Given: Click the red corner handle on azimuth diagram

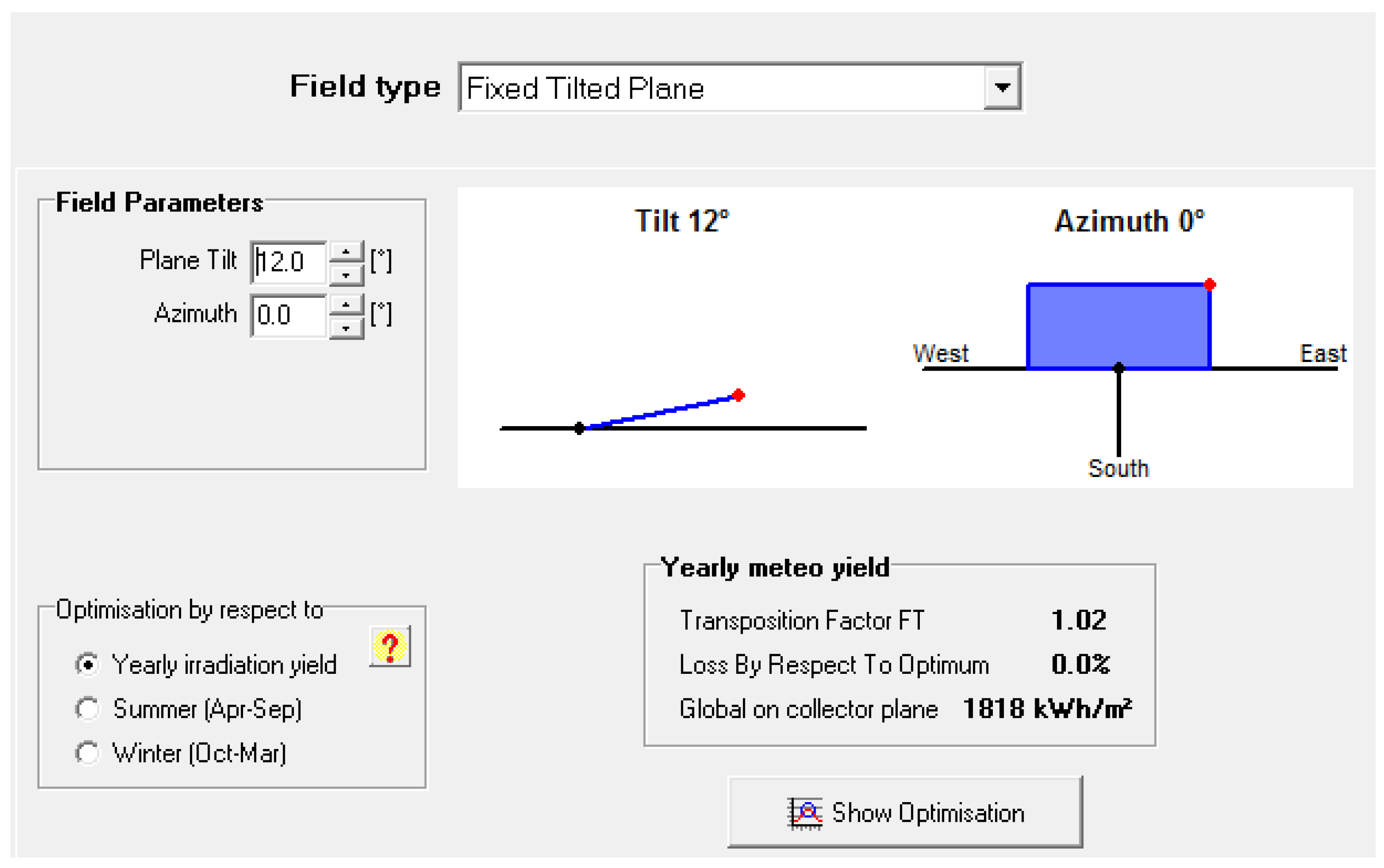Looking at the screenshot, I should [1210, 284].
